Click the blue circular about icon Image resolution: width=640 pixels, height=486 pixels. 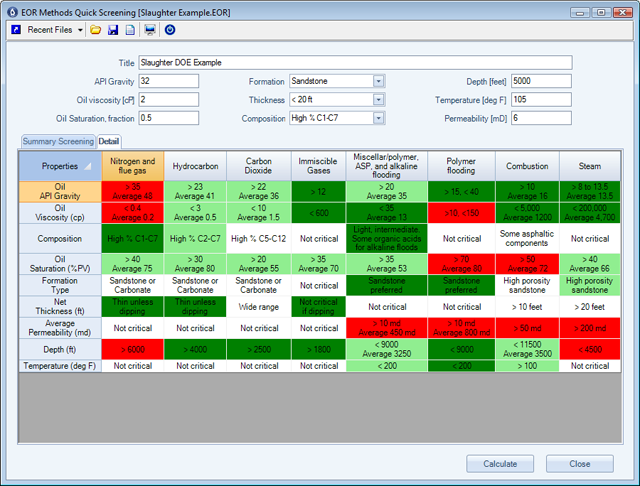pyautogui.click(x=170, y=30)
